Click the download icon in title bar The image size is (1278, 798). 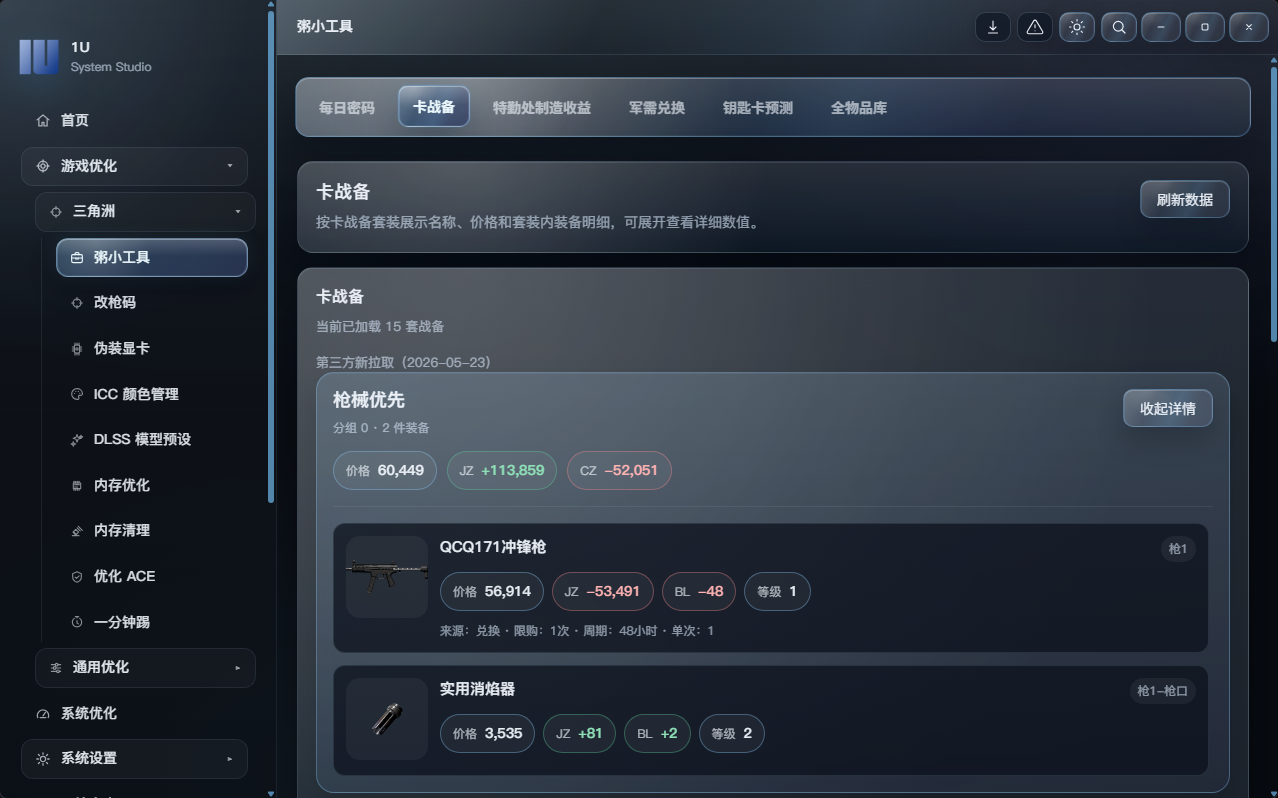click(993, 27)
